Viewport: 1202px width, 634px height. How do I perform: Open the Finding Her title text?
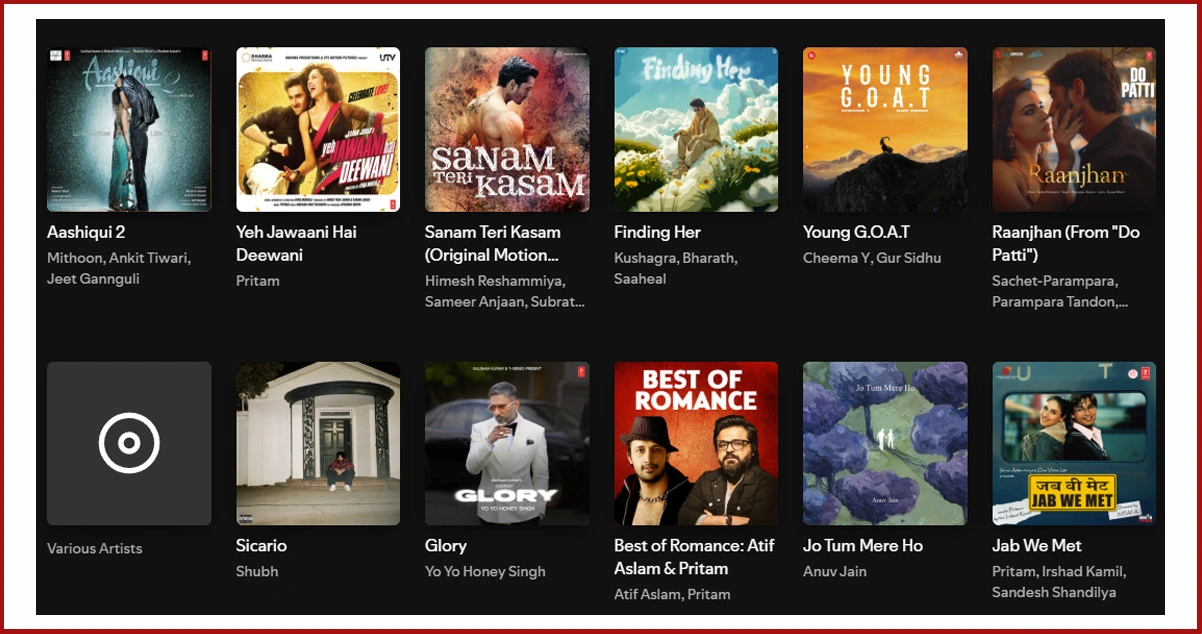tap(657, 232)
